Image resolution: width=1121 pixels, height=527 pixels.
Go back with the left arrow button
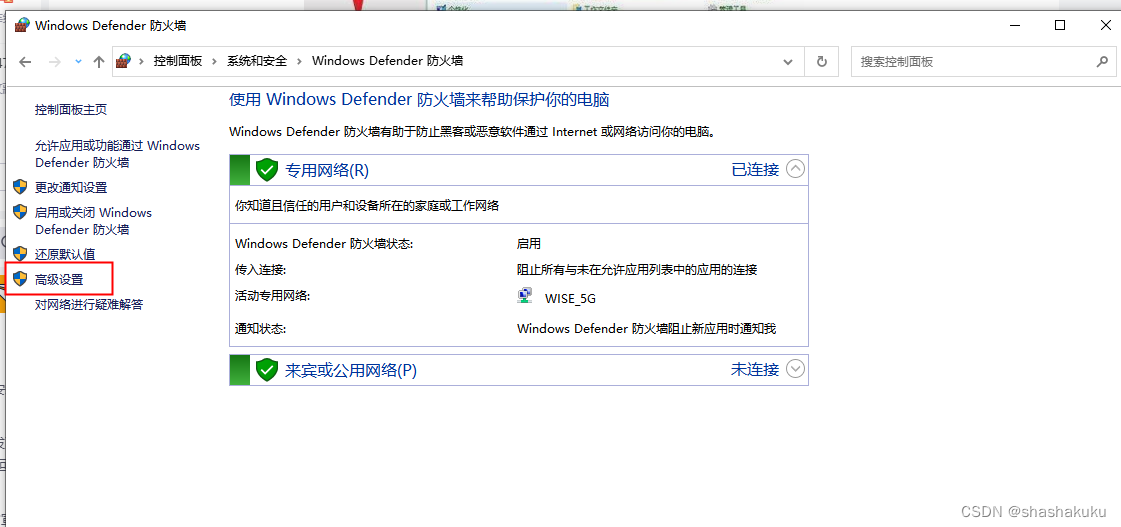(x=25, y=62)
